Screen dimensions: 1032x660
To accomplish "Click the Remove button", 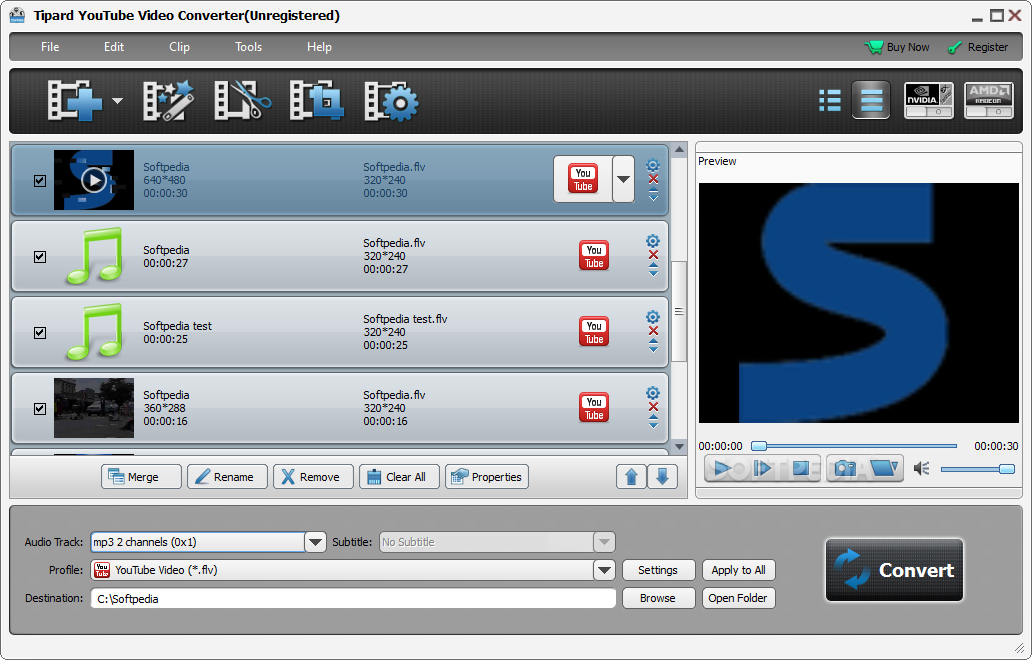I will [313, 476].
